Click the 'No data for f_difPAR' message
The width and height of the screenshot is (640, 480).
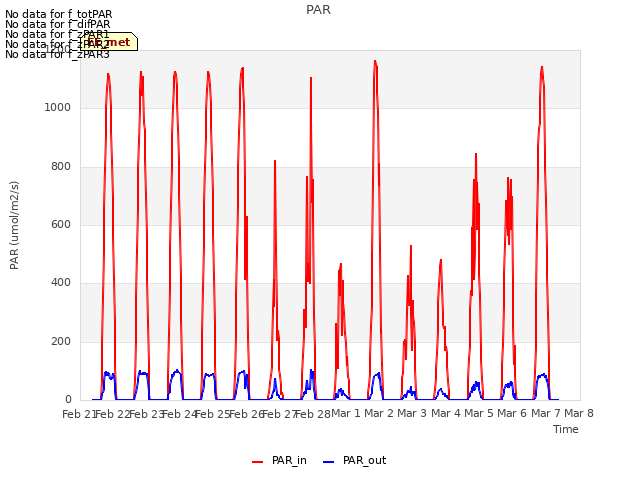[x=58, y=24]
